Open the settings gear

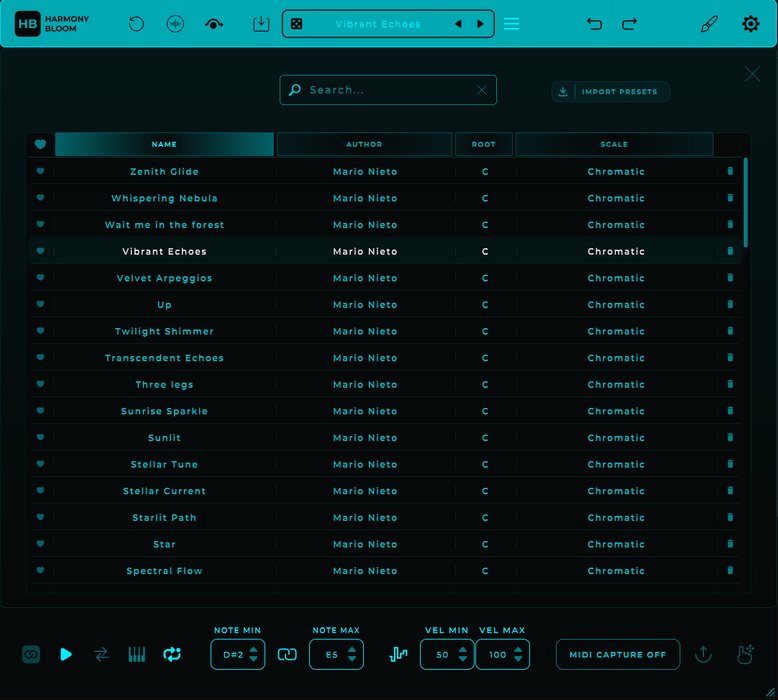pos(750,24)
